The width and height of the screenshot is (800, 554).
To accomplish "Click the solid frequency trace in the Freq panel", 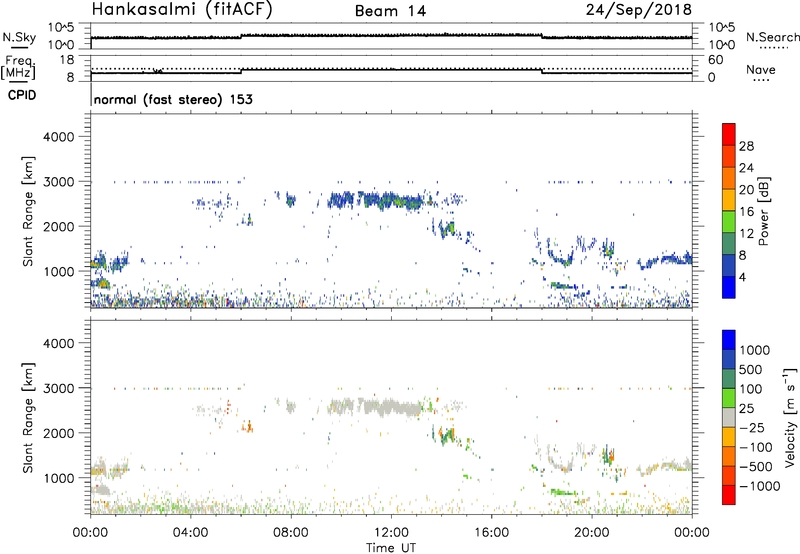I will [391, 71].
